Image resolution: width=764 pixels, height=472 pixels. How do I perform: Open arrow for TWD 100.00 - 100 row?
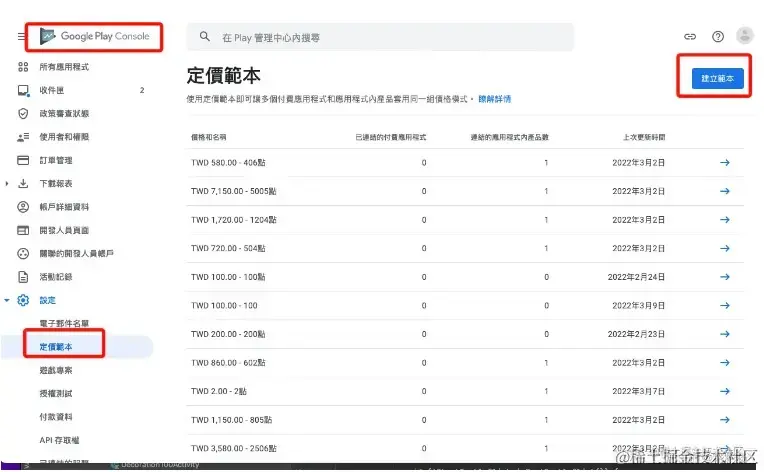[x=725, y=305]
